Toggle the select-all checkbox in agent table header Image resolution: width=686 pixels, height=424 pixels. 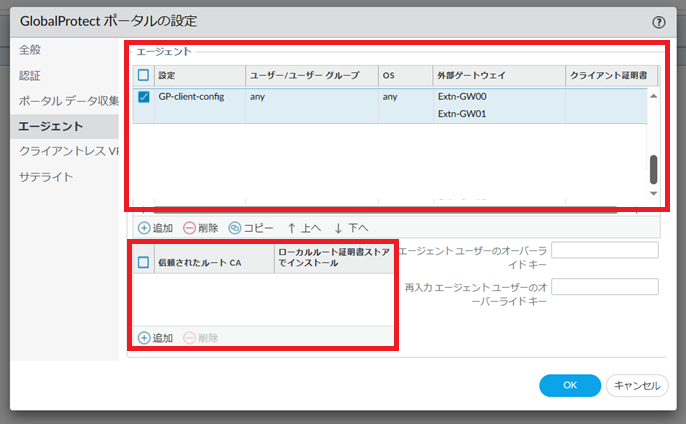tap(144, 75)
